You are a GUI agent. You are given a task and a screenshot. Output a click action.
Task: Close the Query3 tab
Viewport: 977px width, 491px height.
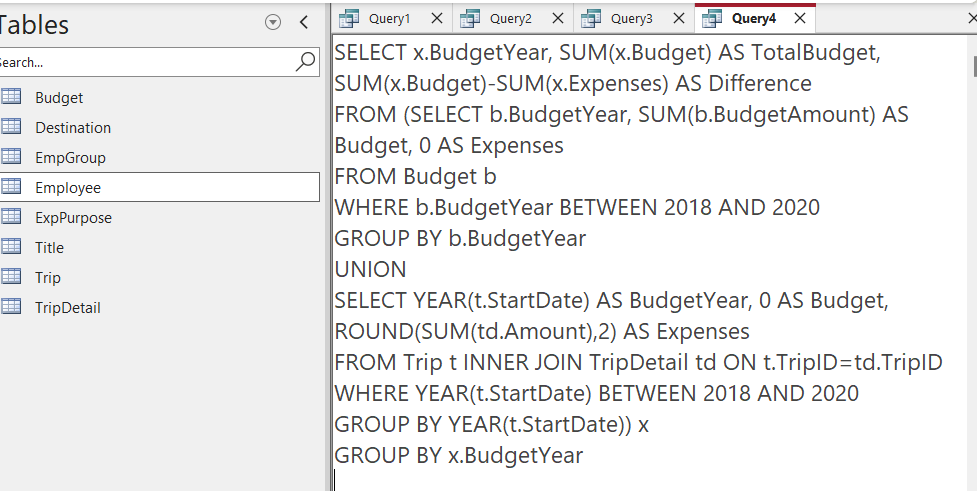click(x=679, y=18)
